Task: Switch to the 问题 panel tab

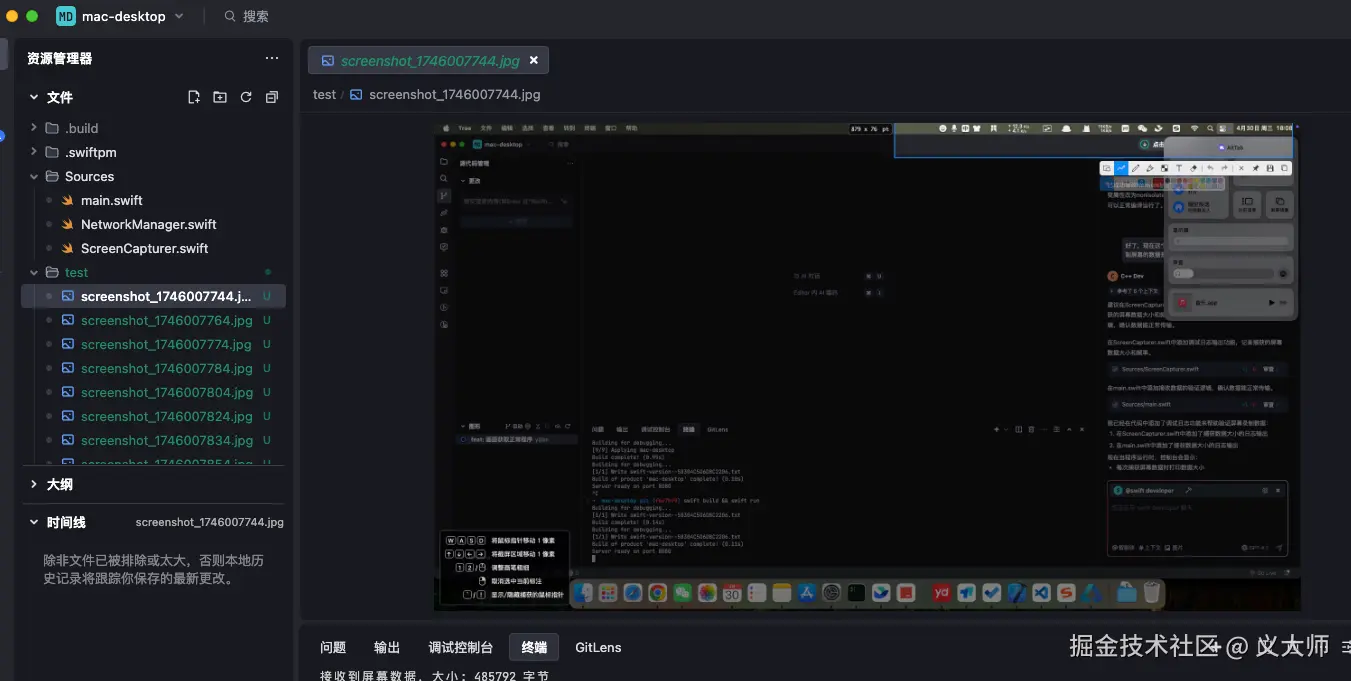Action: pyautogui.click(x=333, y=647)
